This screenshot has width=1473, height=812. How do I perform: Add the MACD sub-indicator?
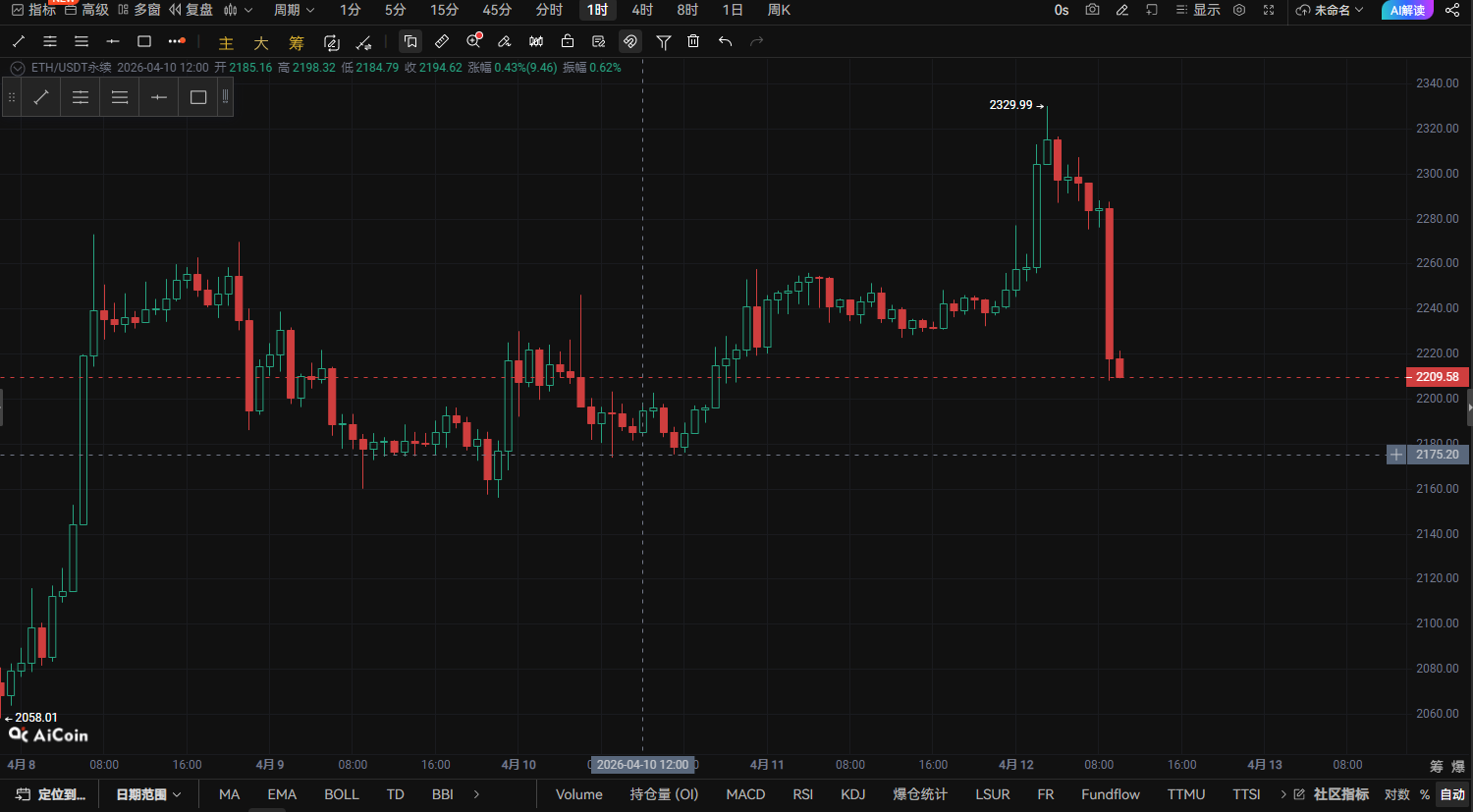(745, 794)
